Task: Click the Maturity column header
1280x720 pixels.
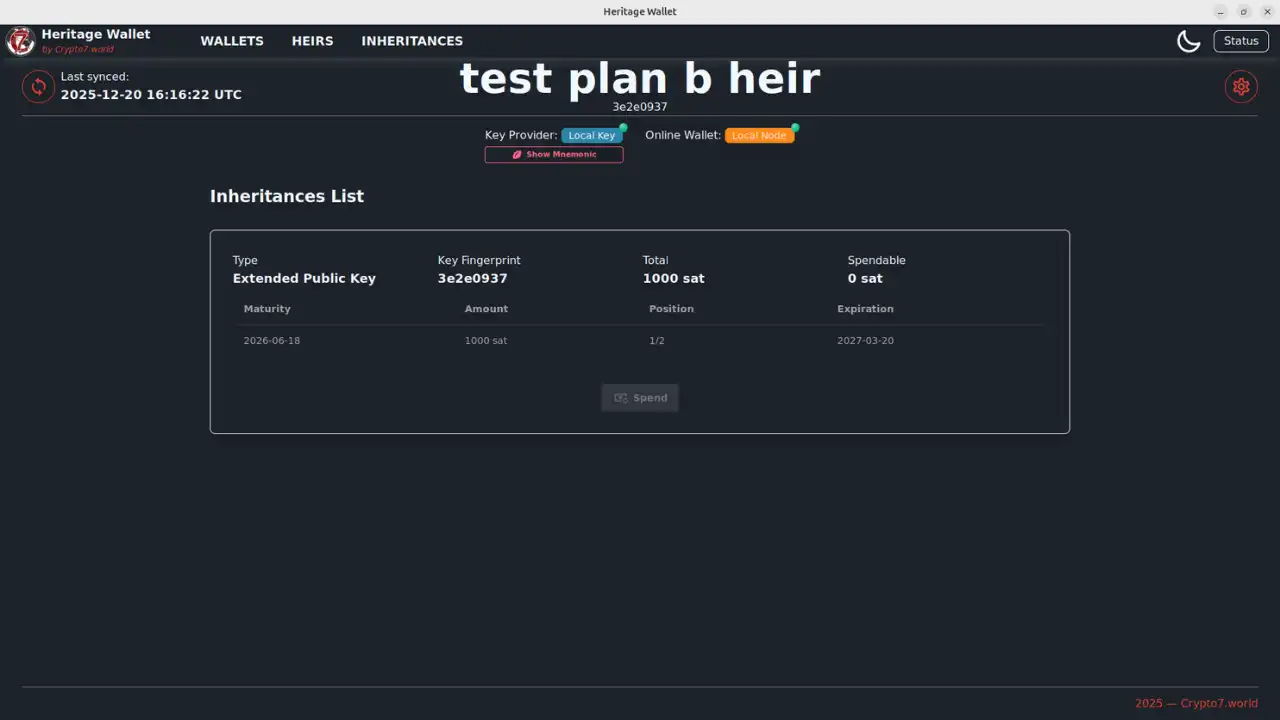Action: (267, 309)
